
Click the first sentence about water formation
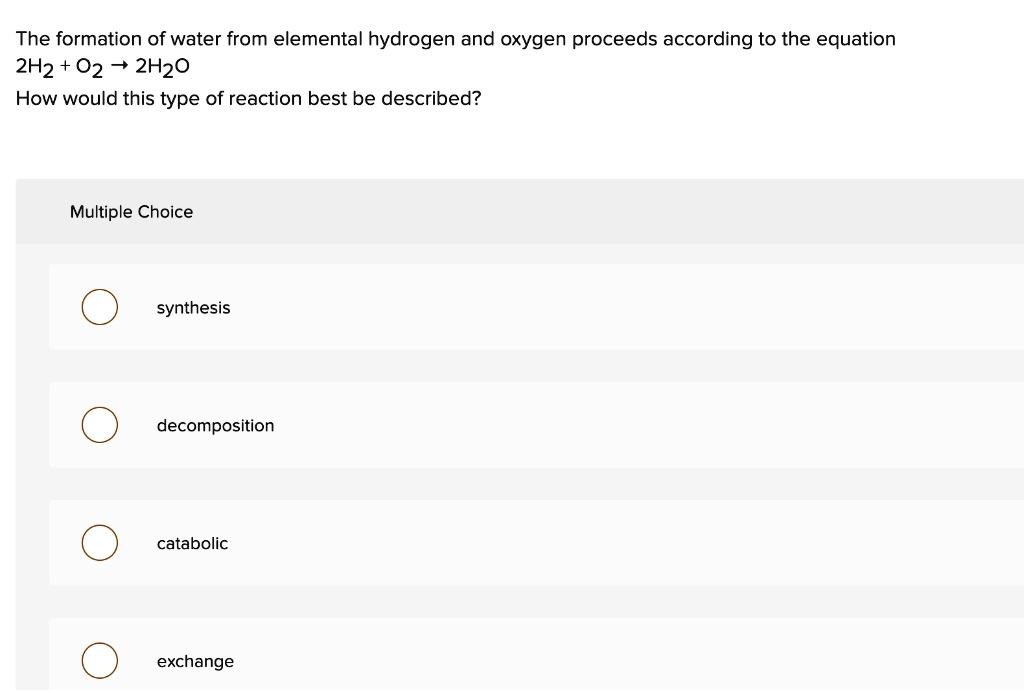(455, 39)
